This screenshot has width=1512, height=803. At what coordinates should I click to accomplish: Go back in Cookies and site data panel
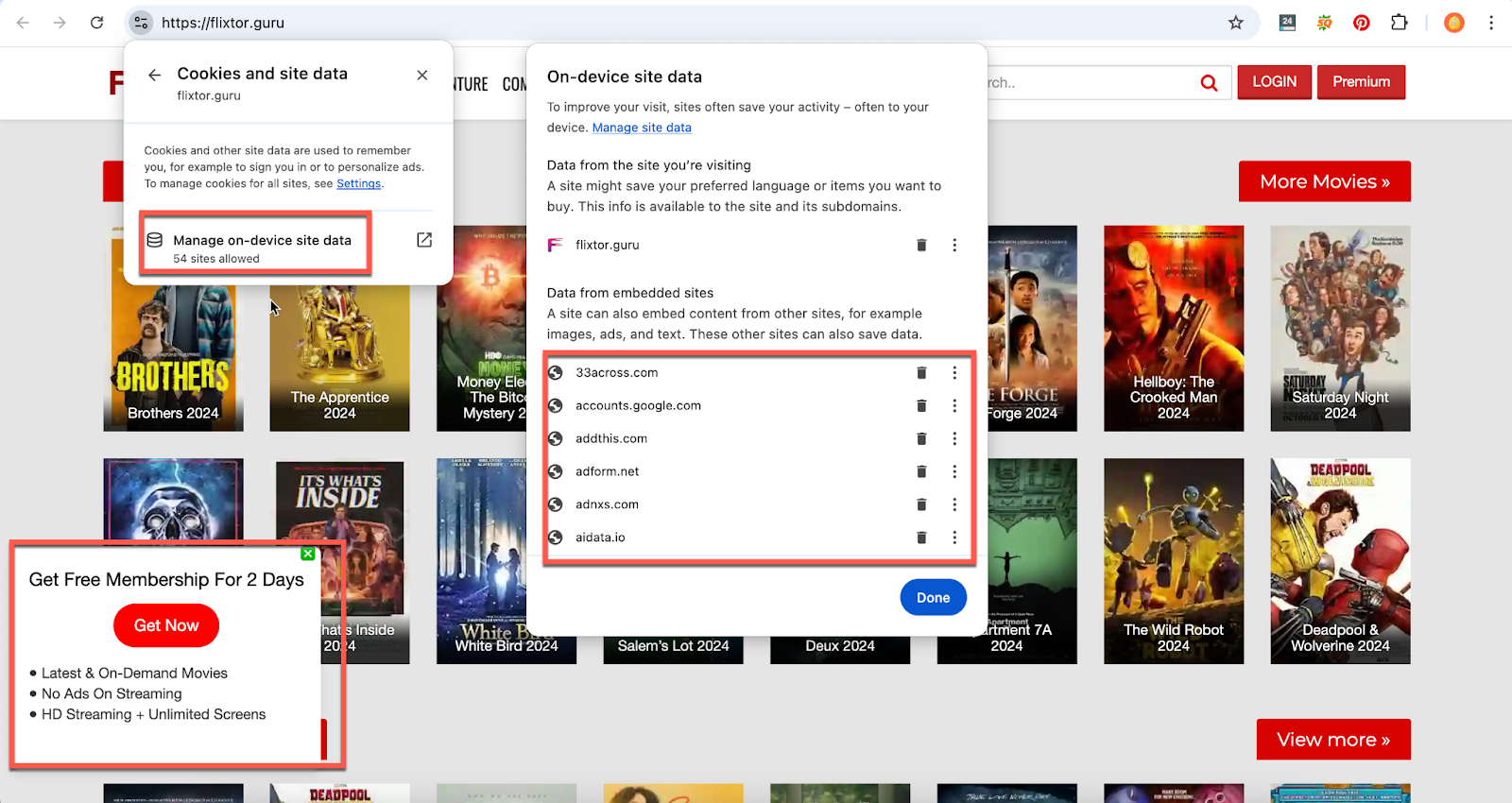[155, 75]
